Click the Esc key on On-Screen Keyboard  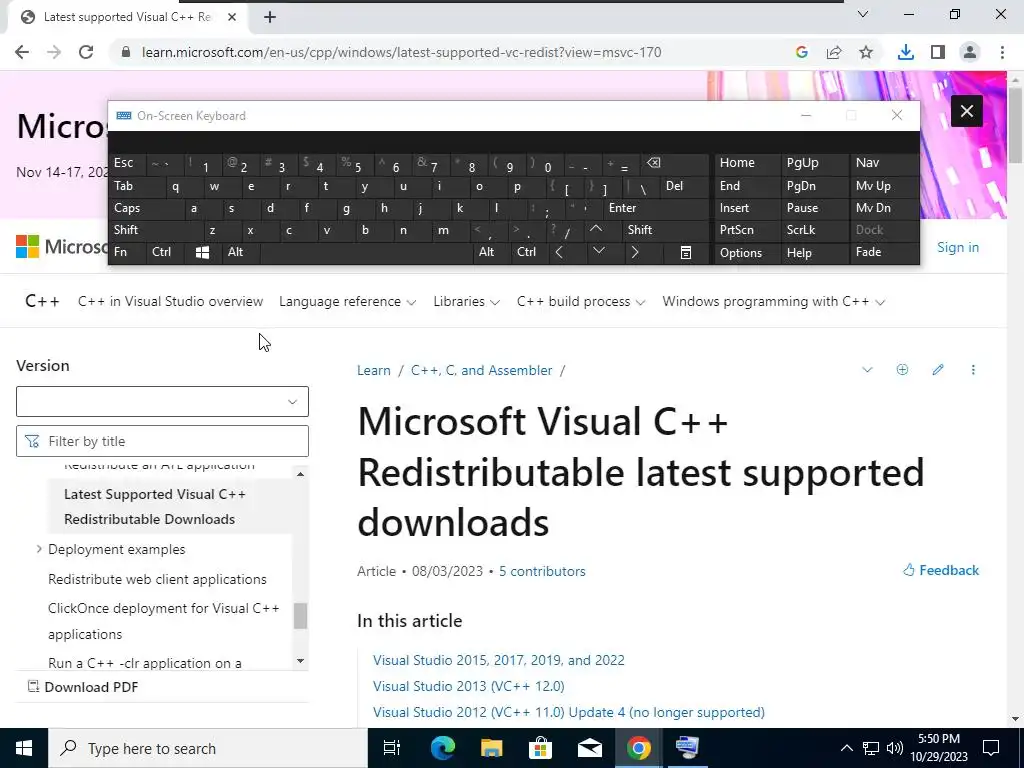point(123,163)
